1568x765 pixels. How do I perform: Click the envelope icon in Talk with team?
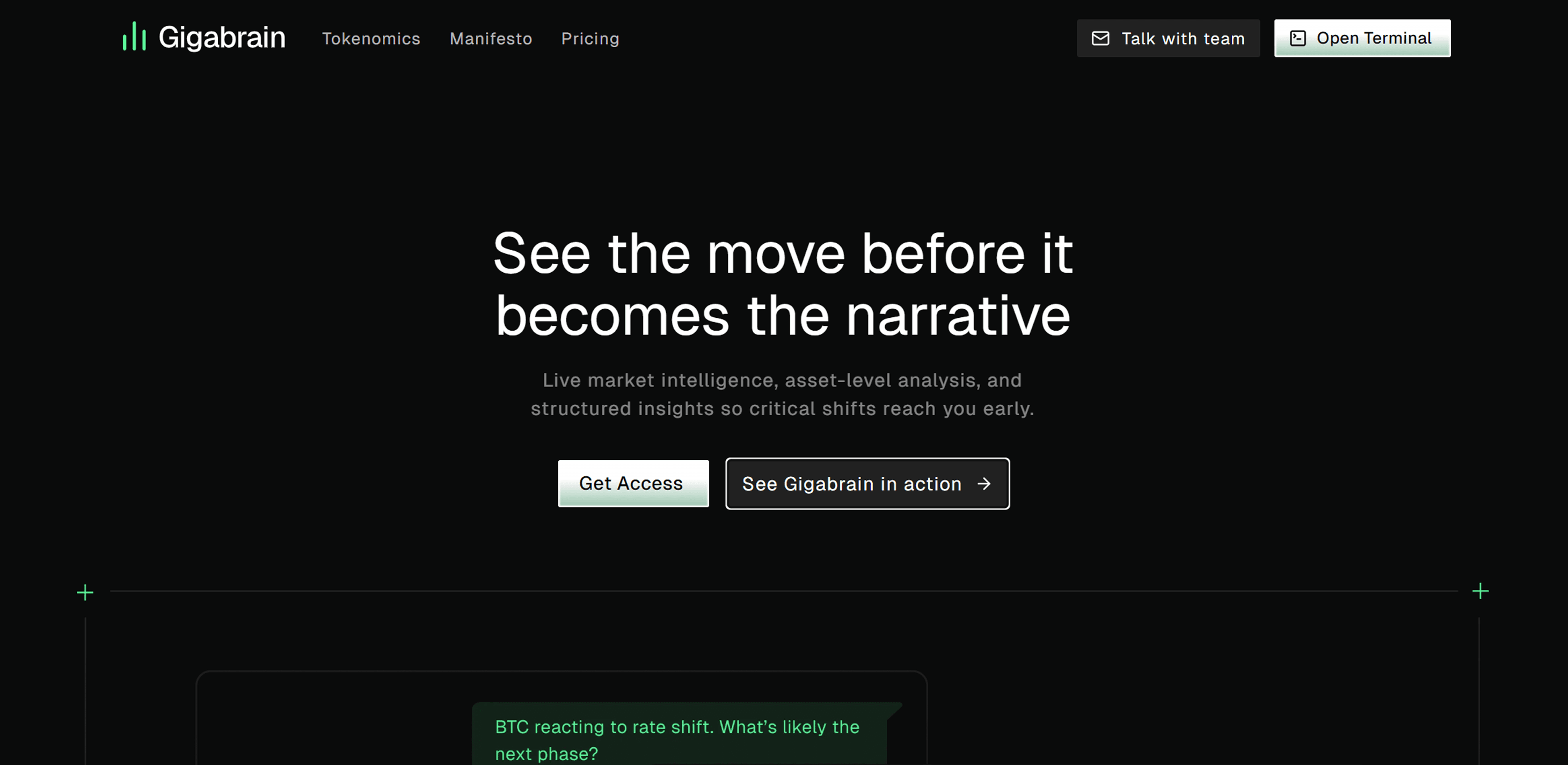[1100, 39]
